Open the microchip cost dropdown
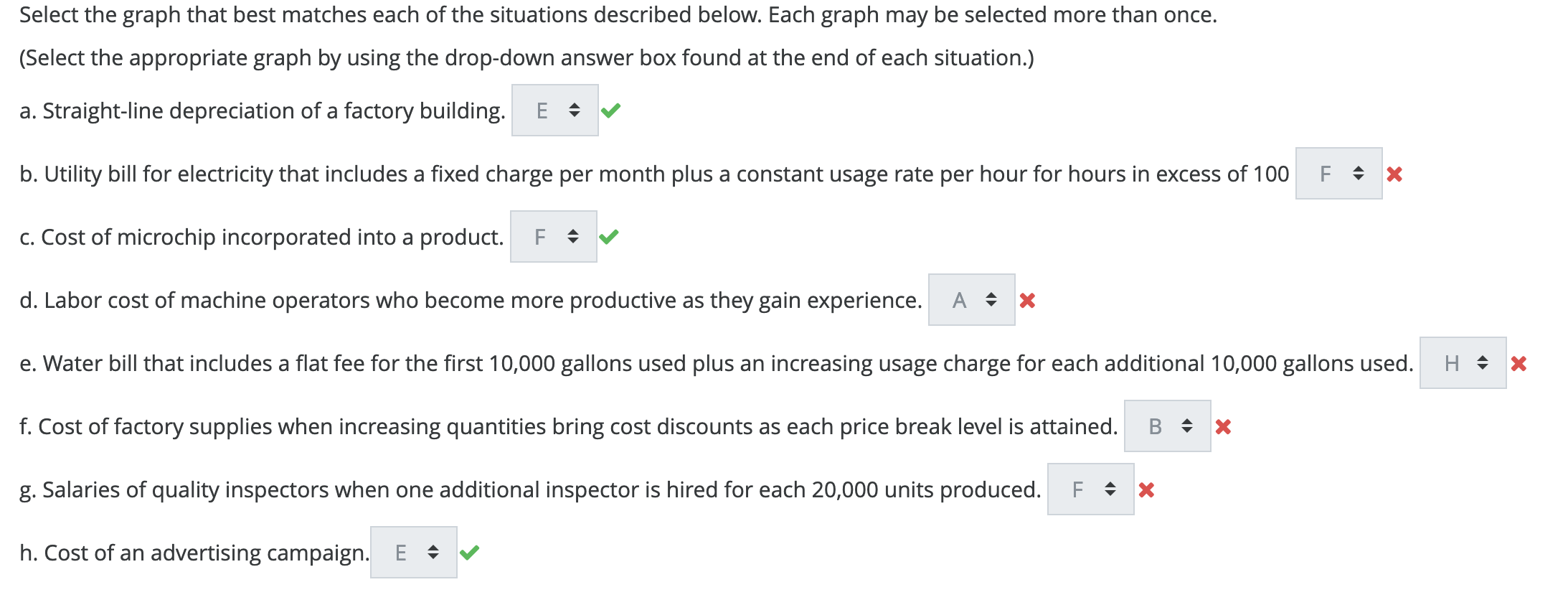 coord(553,236)
